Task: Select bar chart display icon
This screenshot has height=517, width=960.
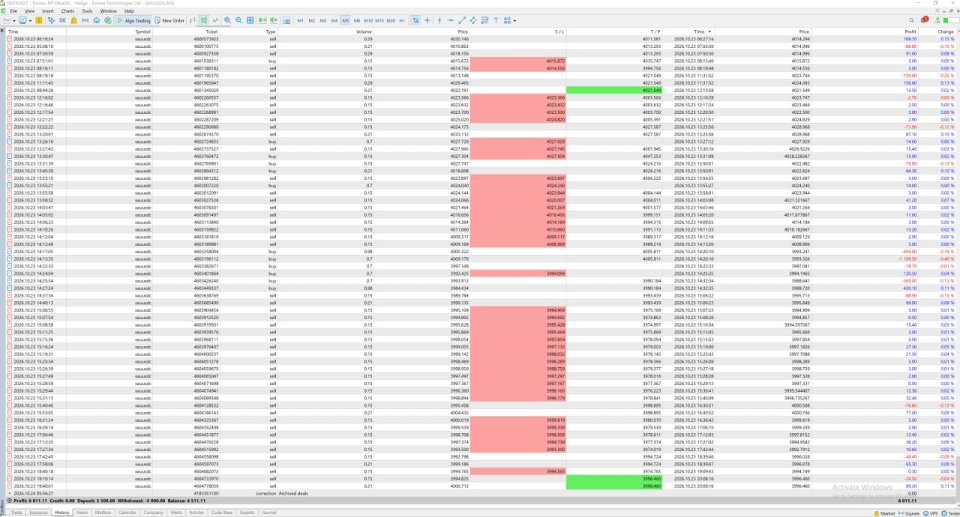Action: point(192,20)
